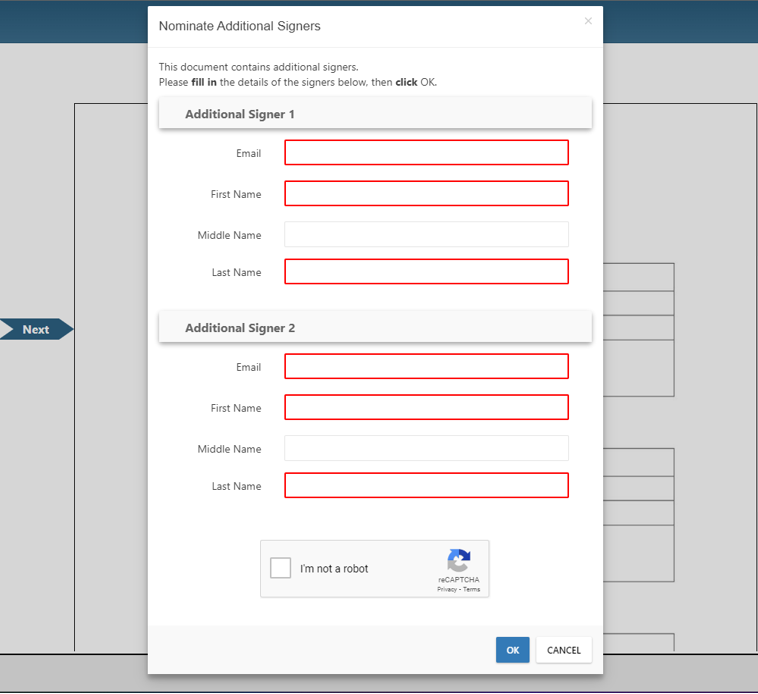Select Middle Name field of Additional Signer 2
The height and width of the screenshot is (694, 758).
point(426,448)
